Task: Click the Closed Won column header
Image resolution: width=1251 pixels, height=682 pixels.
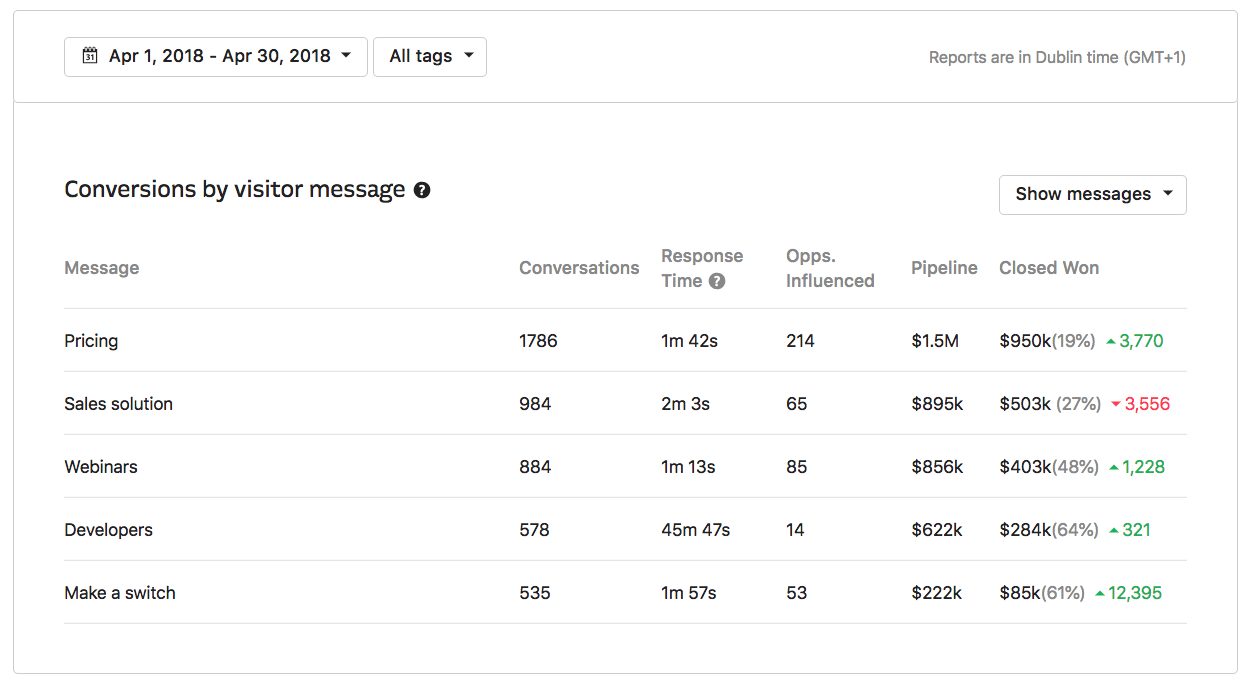Action: (1048, 268)
